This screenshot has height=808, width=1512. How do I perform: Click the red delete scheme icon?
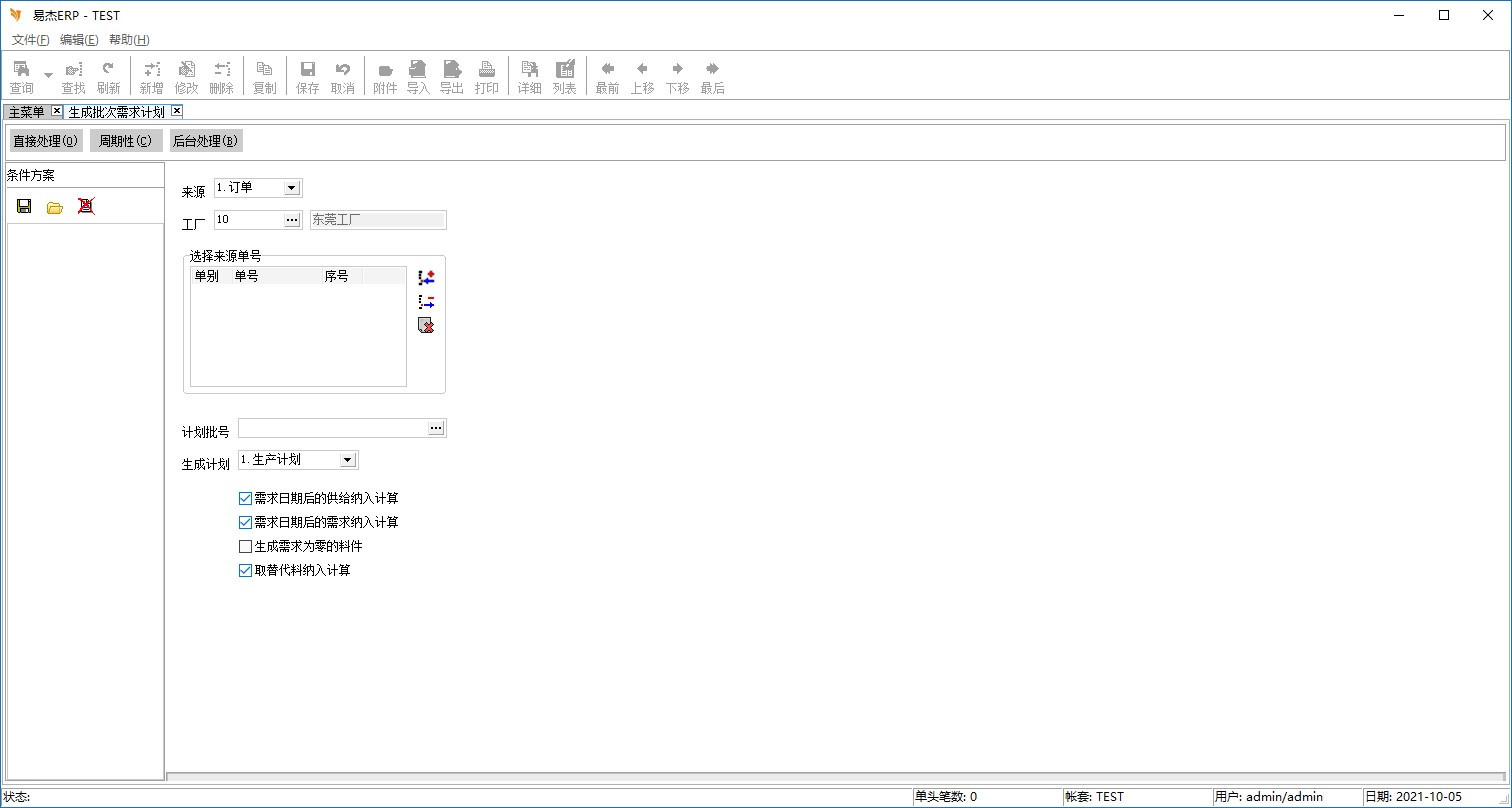(86, 206)
